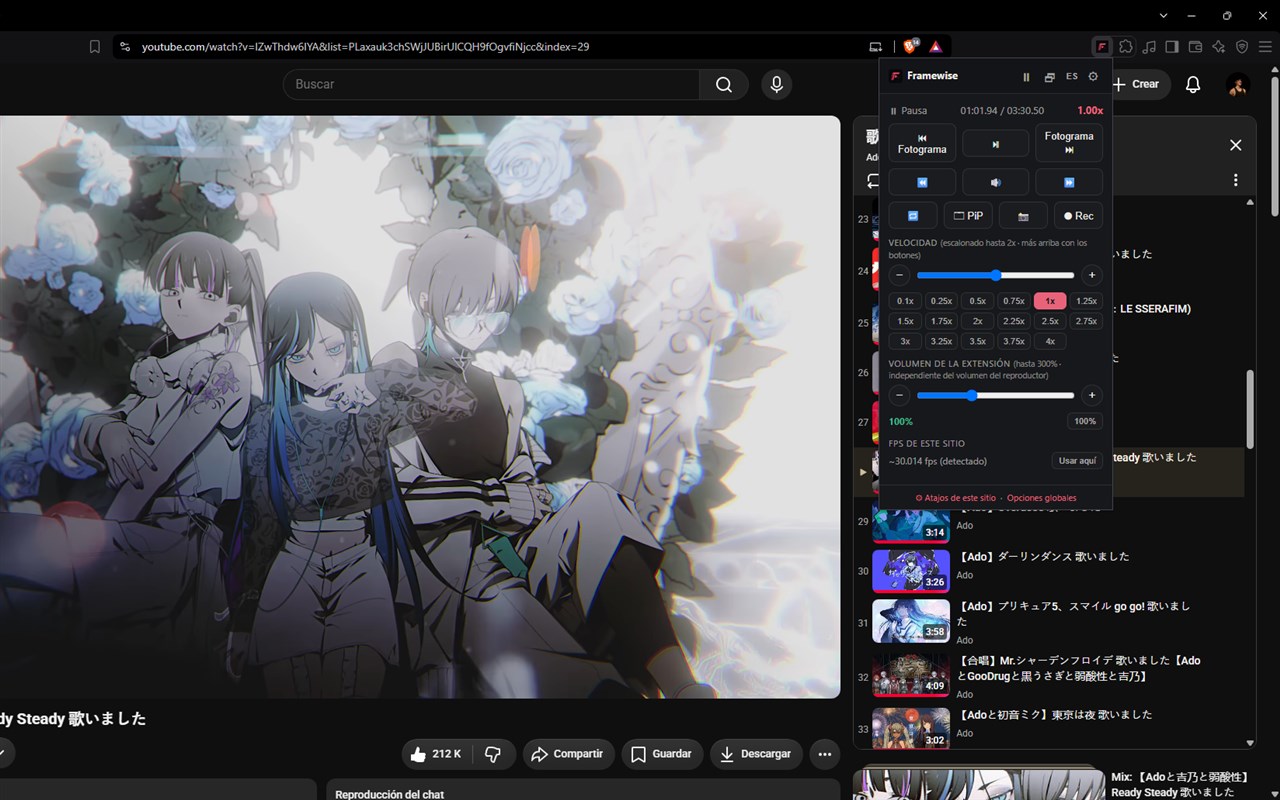Screen dimensions: 1280x800
Task: Open Atajos de este sitio link
Action: pos(956,498)
